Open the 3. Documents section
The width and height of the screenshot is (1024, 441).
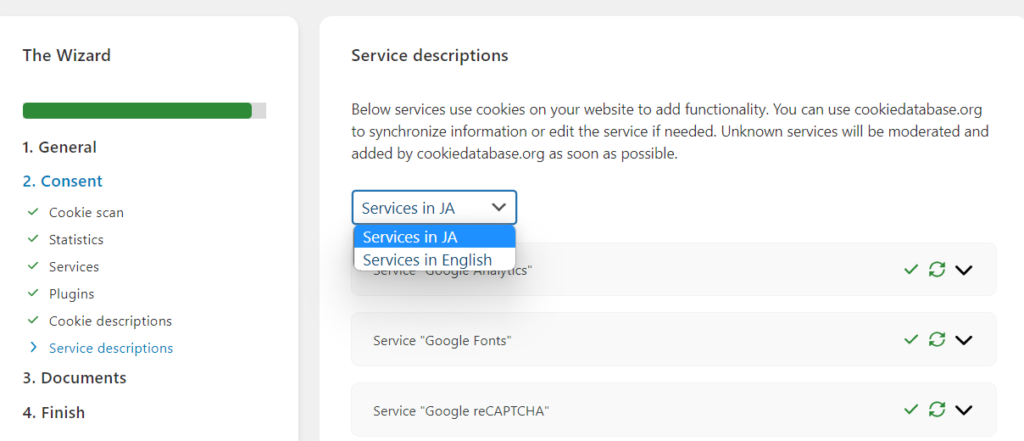tap(74, 378)
